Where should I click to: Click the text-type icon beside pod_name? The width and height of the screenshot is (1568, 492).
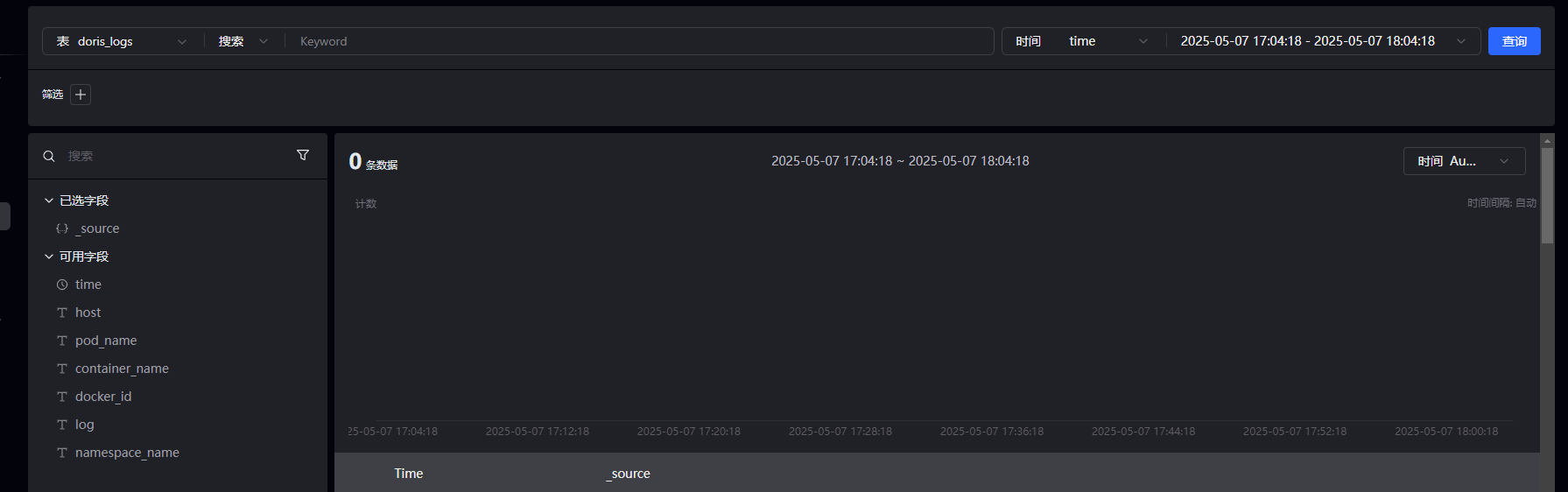click(62, 341)
